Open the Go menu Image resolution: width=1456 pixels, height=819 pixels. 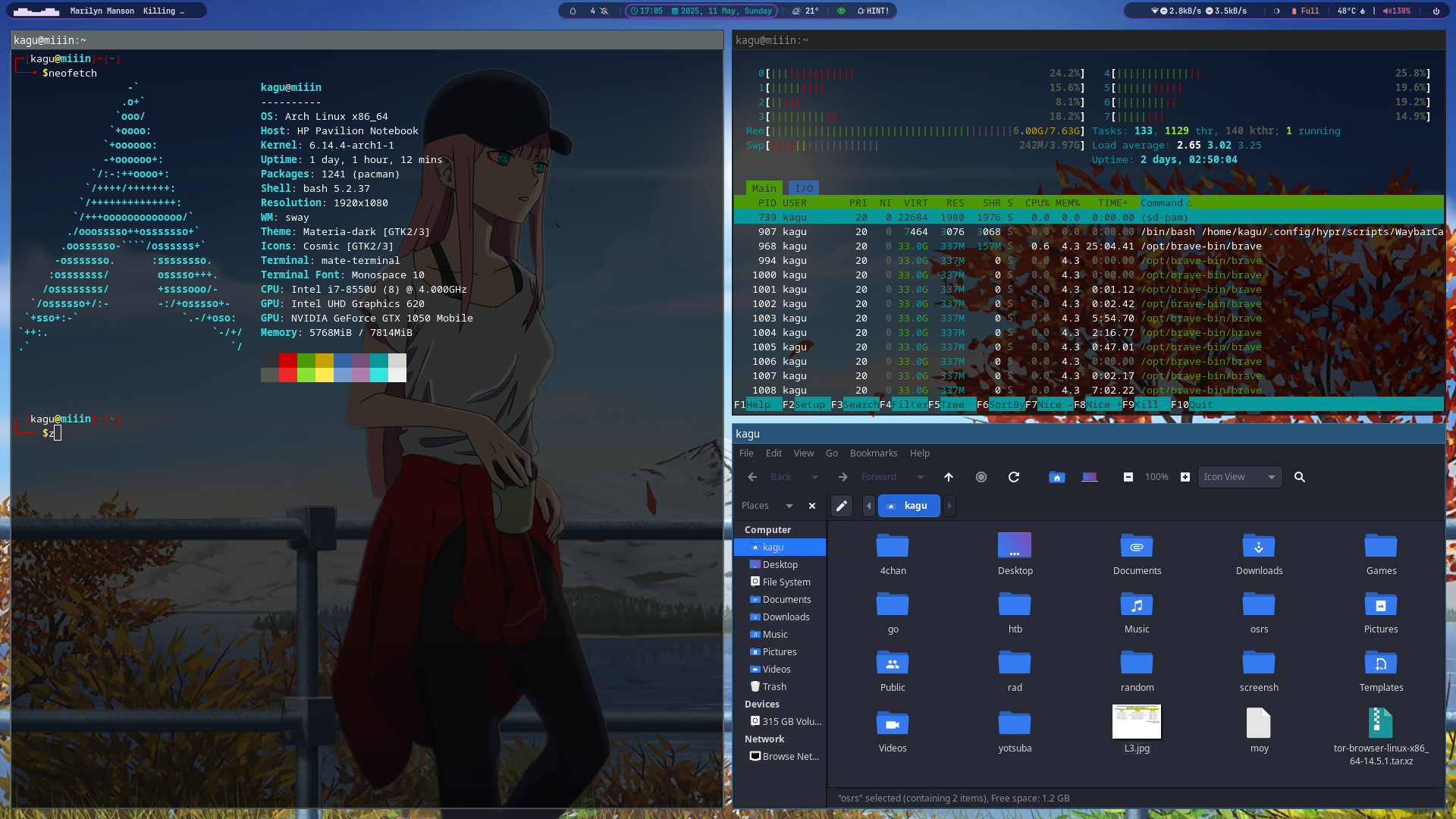tap(832, 453)
